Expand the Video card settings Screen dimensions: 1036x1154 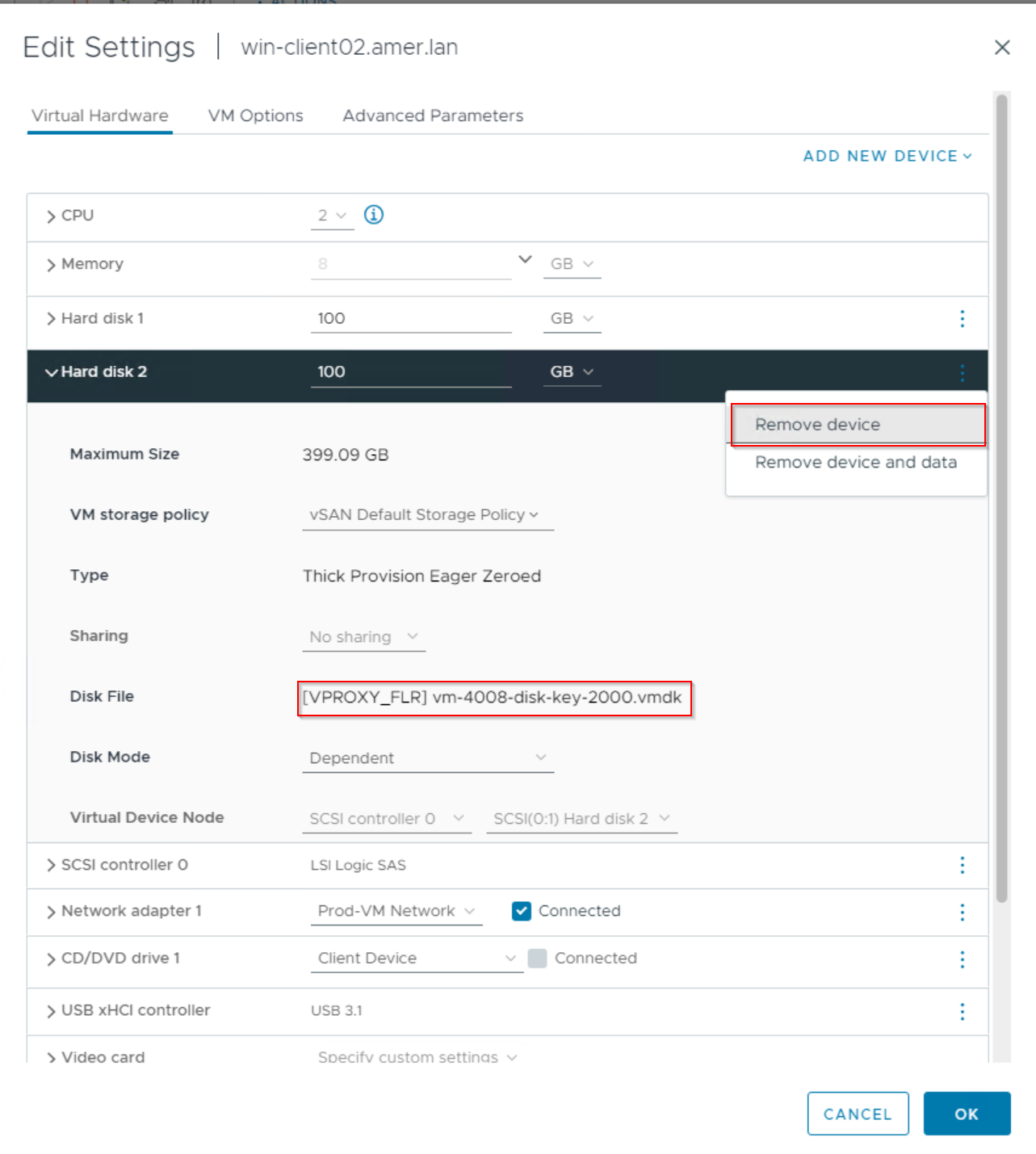[x=51, y=1056]
